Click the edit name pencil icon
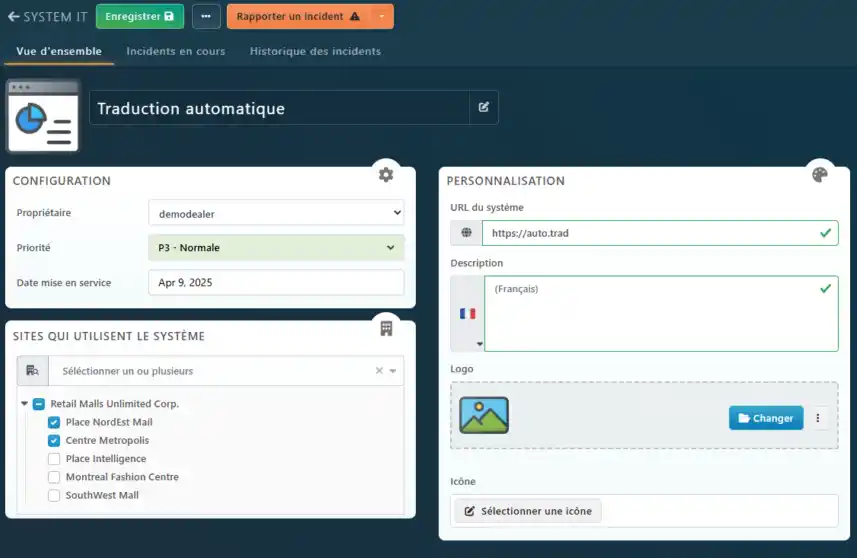Image resolution: width=858 pixels, height=558 pixels. tap(484, 107)
